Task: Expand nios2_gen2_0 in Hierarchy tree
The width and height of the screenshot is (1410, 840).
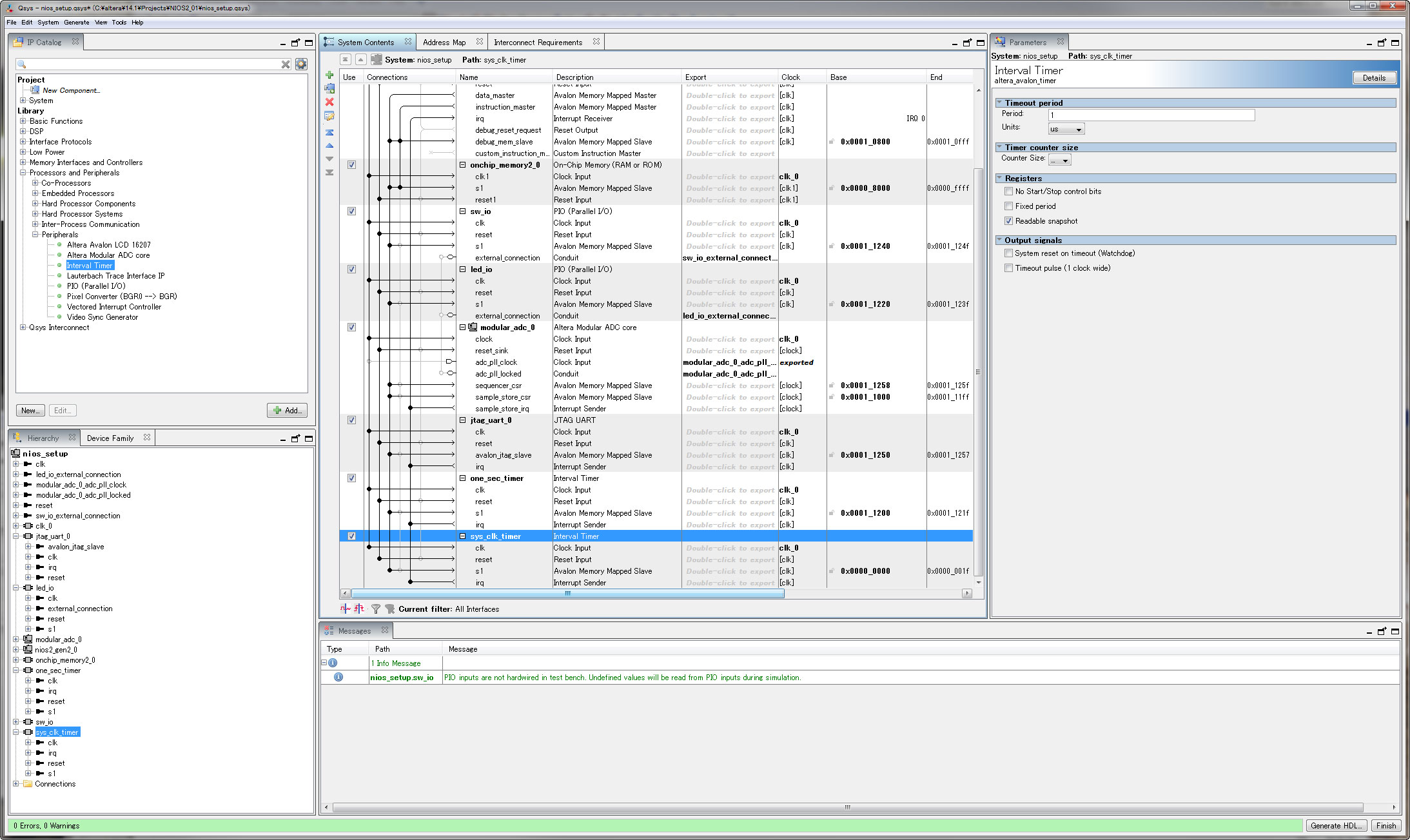Action: 16,650
